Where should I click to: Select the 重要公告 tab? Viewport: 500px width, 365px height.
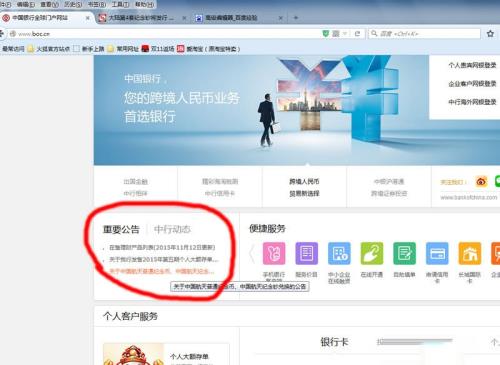(x=121, y=229)
